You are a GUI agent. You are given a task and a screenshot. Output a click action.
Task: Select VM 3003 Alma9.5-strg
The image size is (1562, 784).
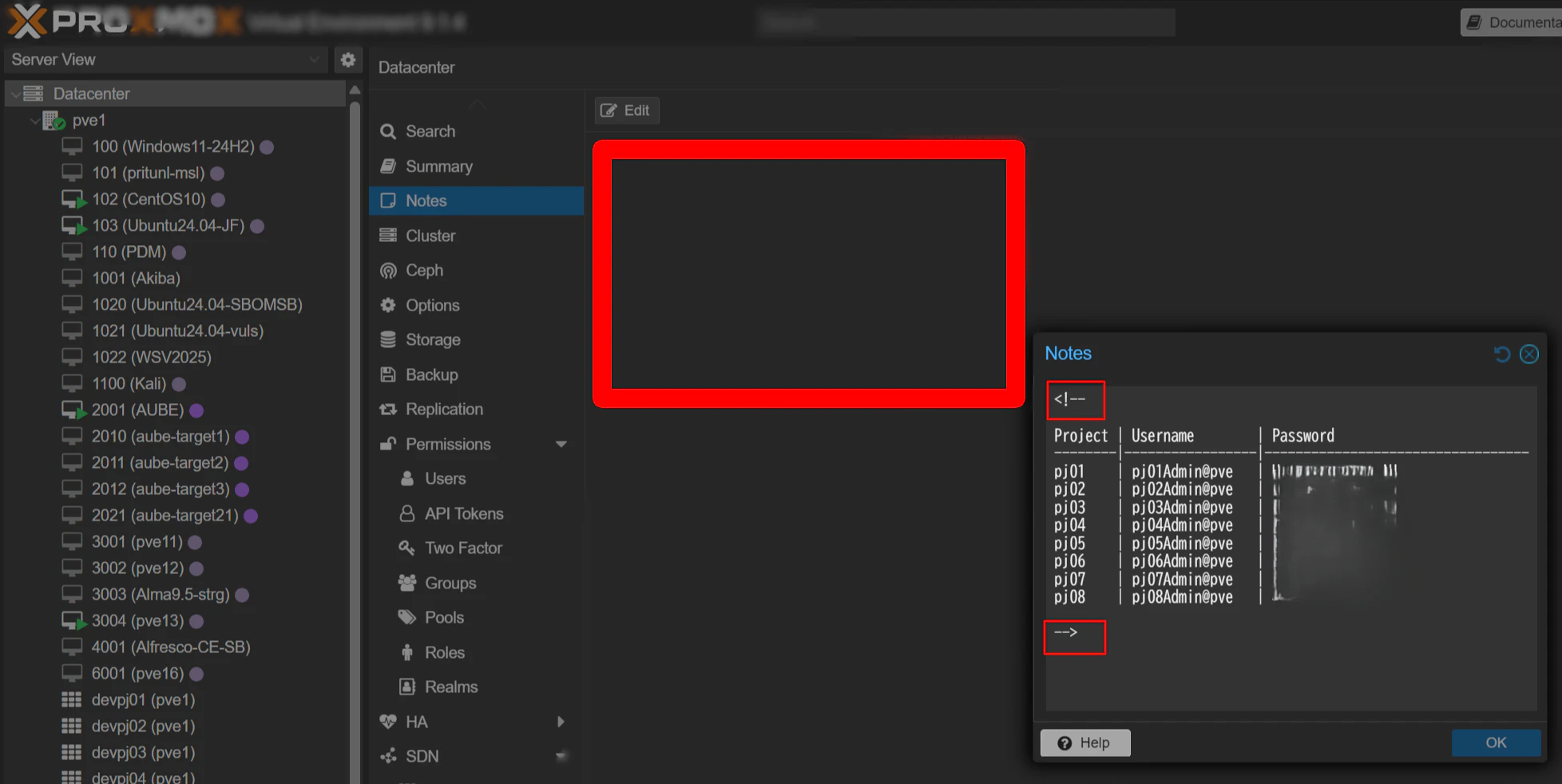[176, 594]
